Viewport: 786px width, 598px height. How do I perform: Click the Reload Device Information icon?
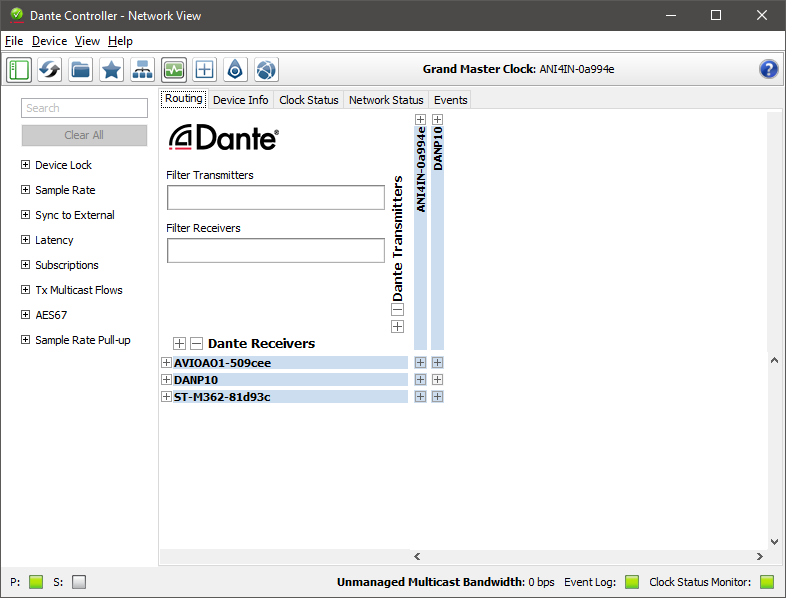50,69
